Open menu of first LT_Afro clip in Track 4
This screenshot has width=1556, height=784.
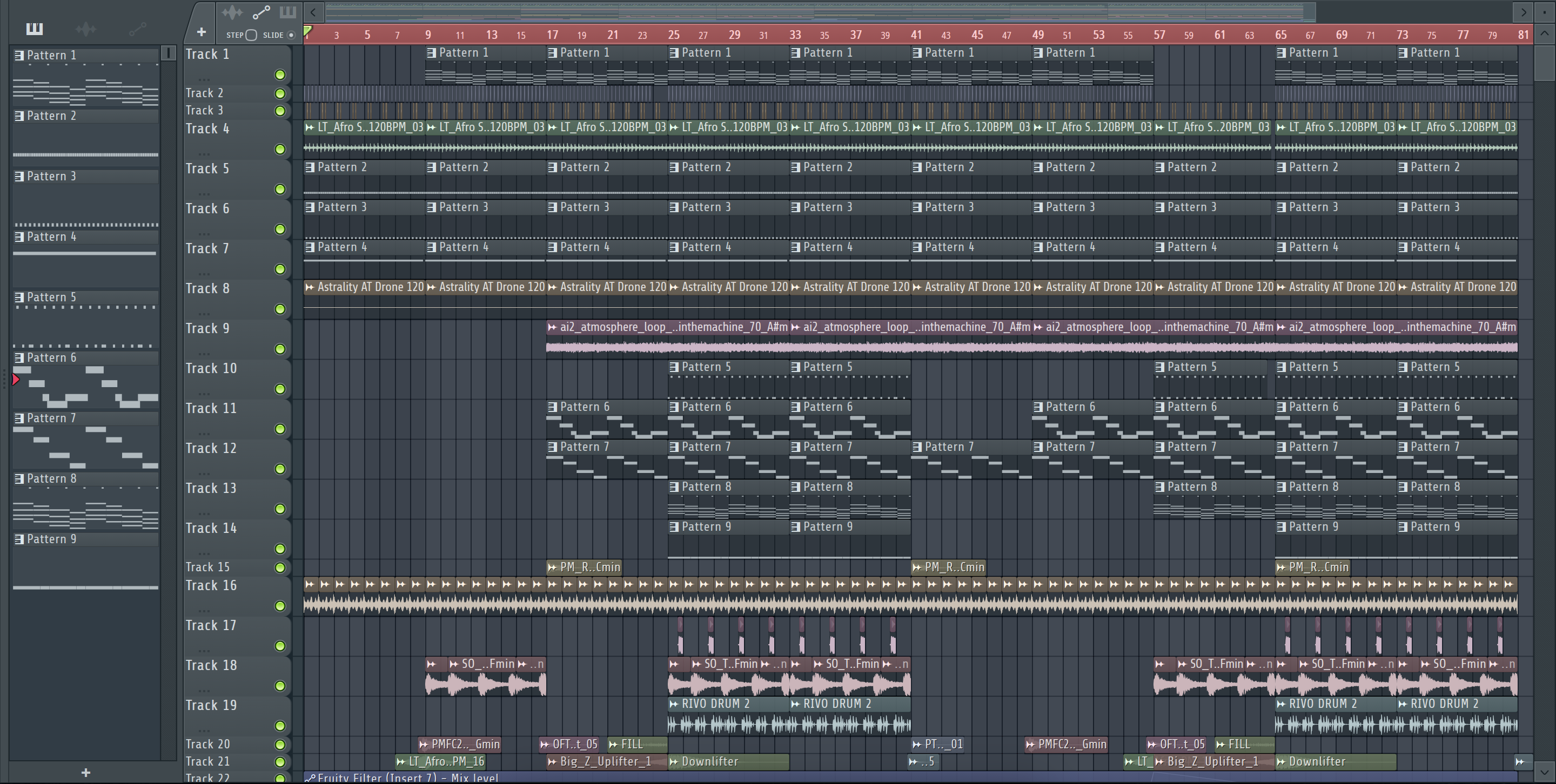coord(310,127)
